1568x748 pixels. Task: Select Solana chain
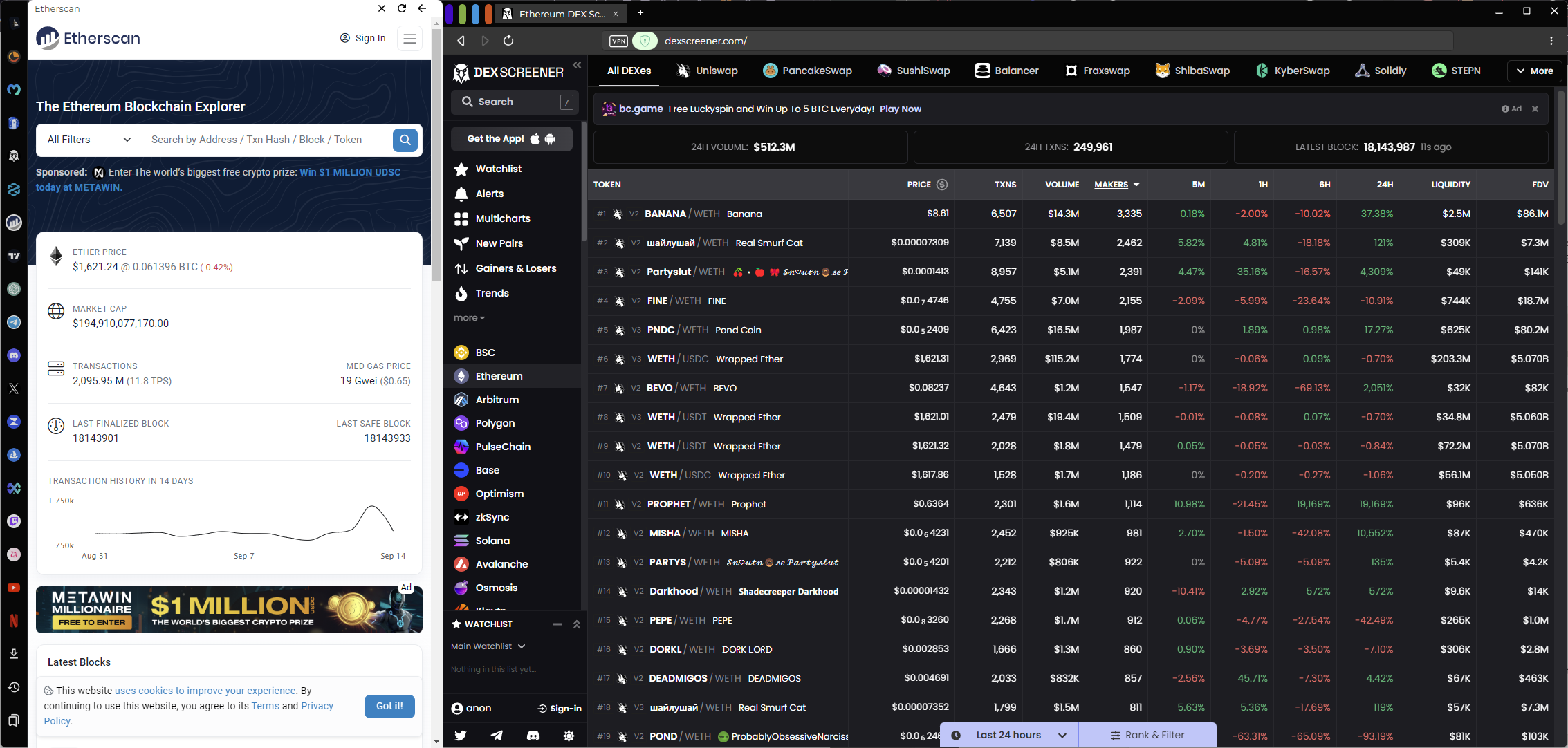[492, 541]
